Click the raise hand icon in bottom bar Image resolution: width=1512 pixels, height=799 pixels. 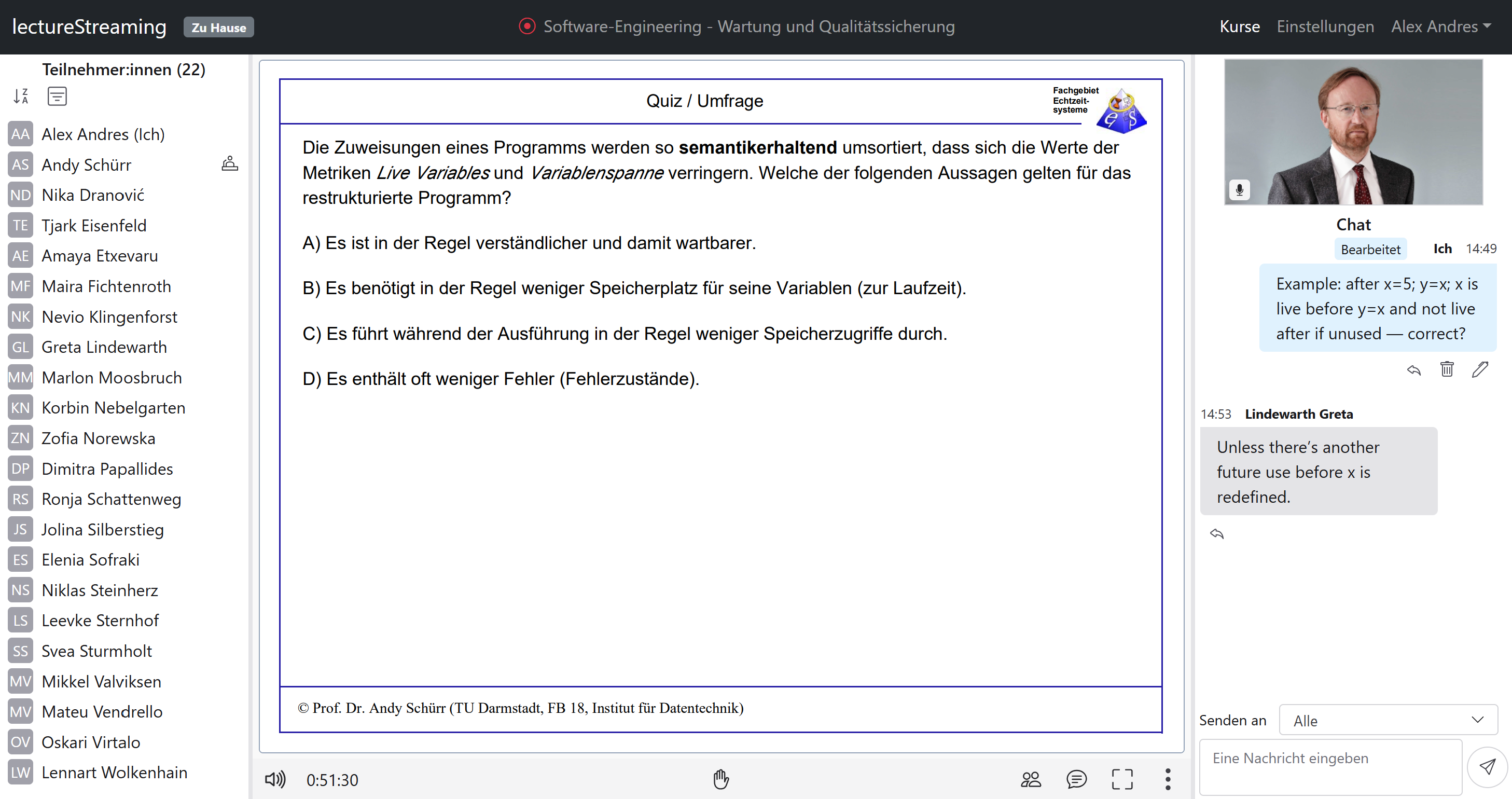(x=721, y=780)
